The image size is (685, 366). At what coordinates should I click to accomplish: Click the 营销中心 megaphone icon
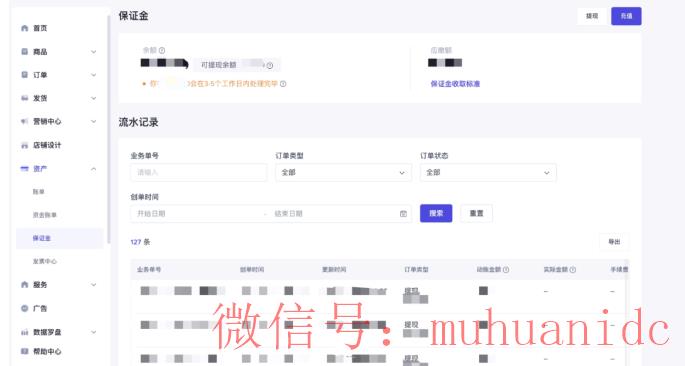24,121
